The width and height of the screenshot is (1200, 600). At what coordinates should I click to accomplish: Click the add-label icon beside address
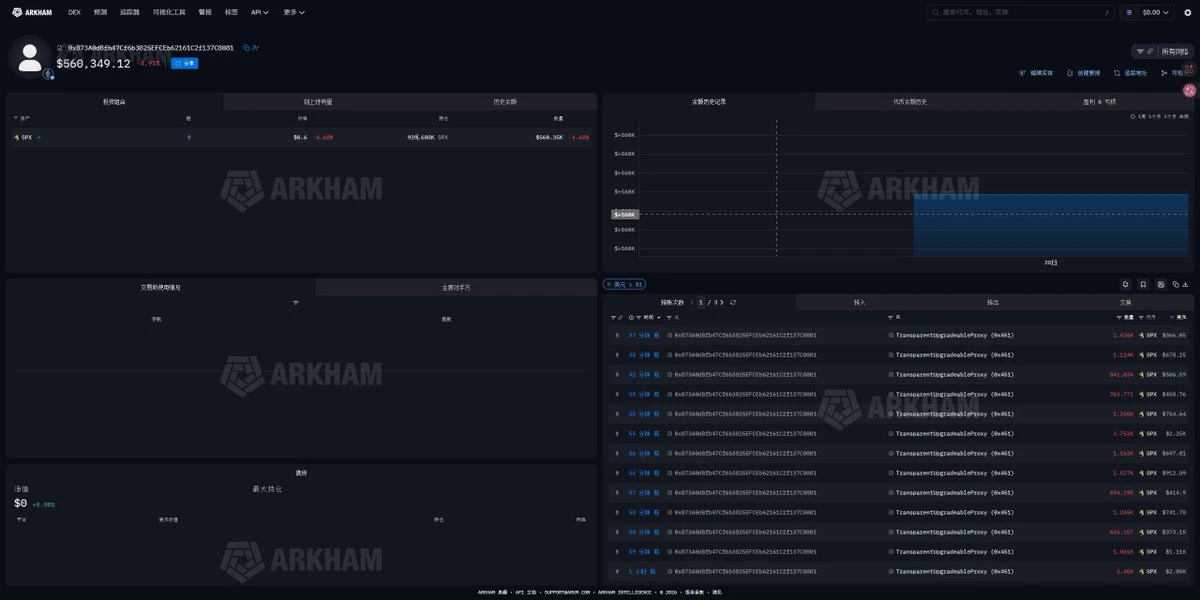[255, 47]
